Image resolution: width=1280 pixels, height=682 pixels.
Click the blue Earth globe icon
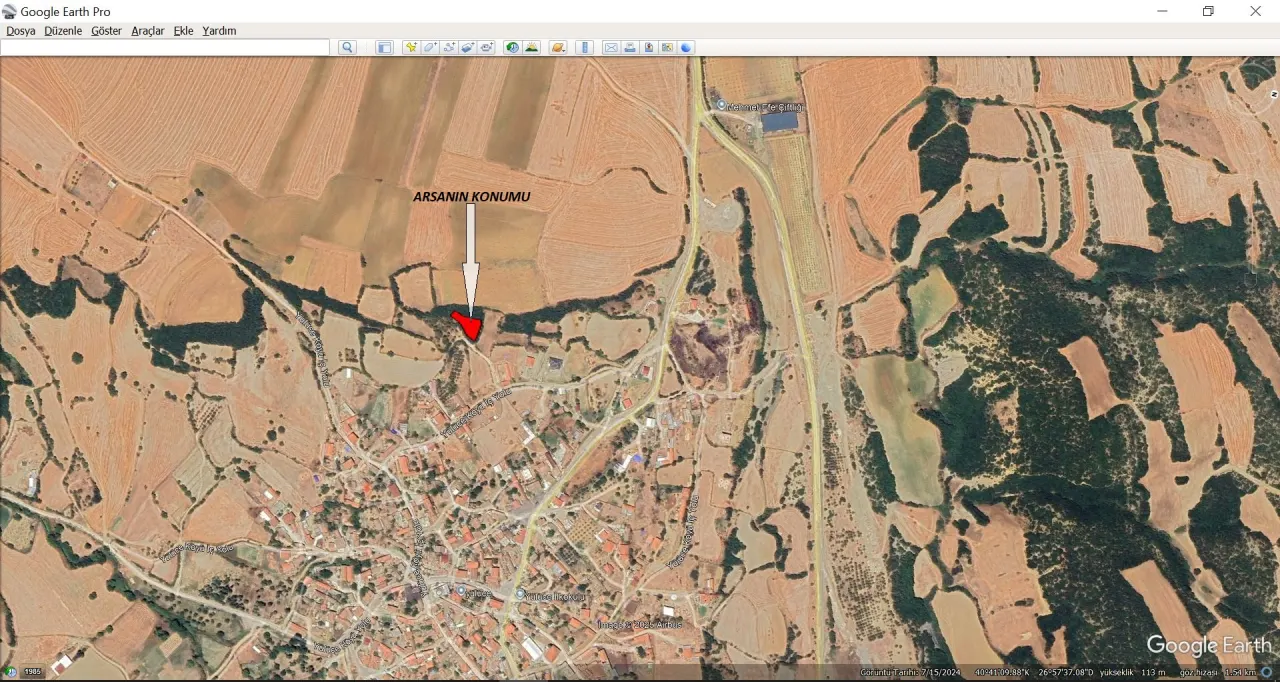pyautogui.click(x=686, y=47)
